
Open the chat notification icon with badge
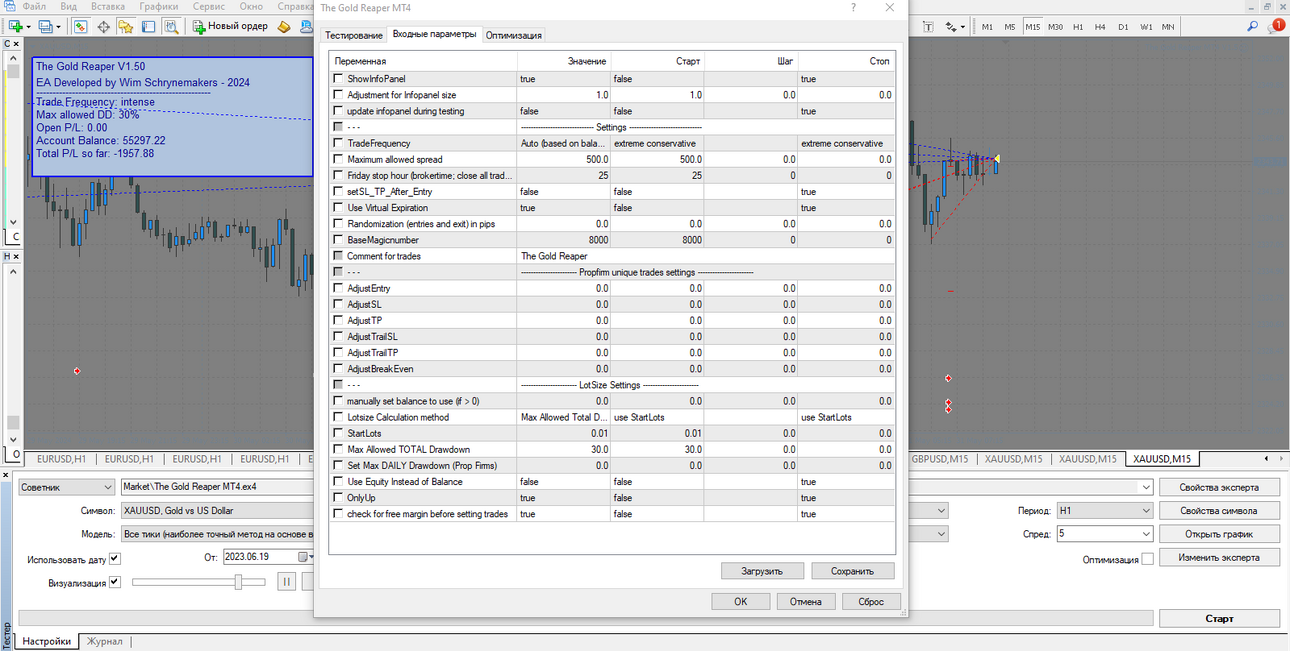(1275, 27)
